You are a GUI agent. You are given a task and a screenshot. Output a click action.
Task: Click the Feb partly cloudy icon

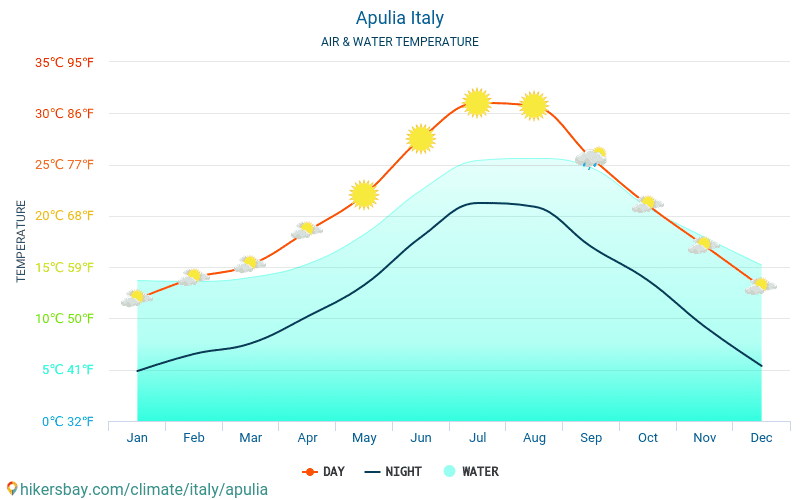click(x=193, y=277)
